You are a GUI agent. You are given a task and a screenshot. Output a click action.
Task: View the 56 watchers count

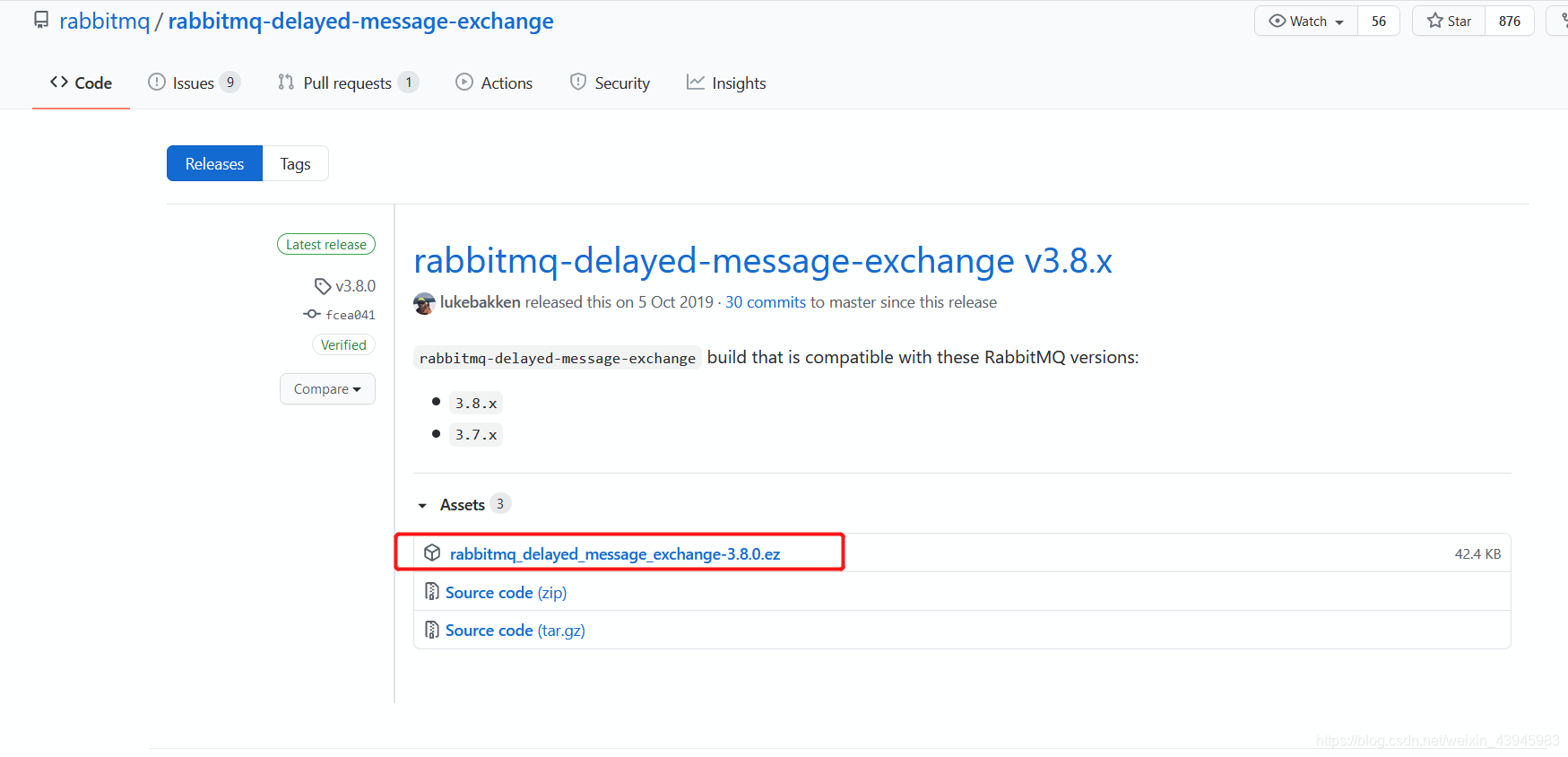click(1379, 21)
